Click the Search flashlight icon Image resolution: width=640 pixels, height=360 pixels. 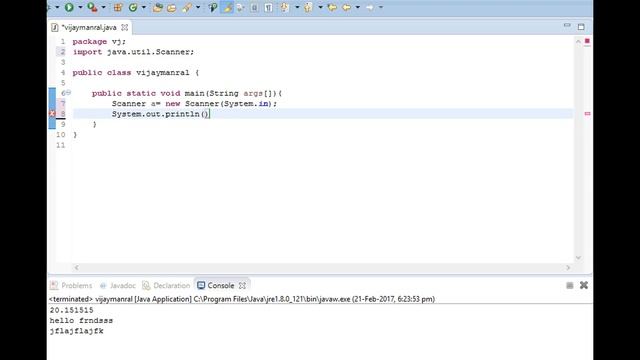pos(187,7)
